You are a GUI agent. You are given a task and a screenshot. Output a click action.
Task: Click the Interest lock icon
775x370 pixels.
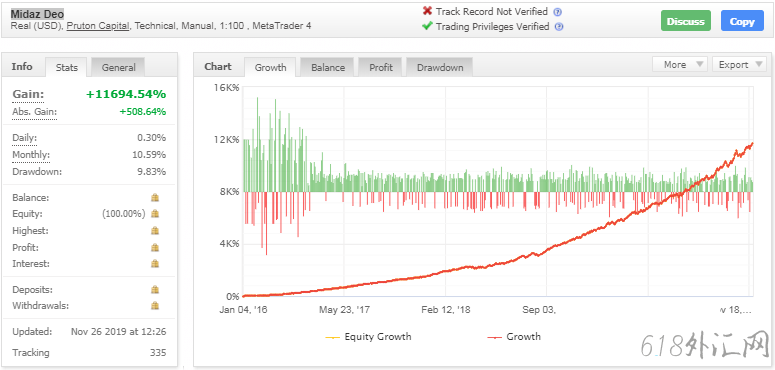(155, 264)
